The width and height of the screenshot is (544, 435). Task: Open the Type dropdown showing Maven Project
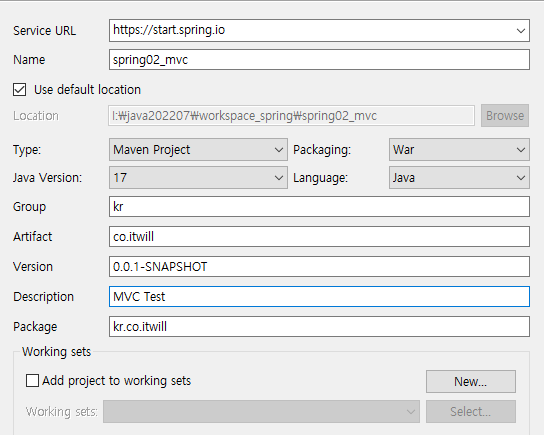198,150
